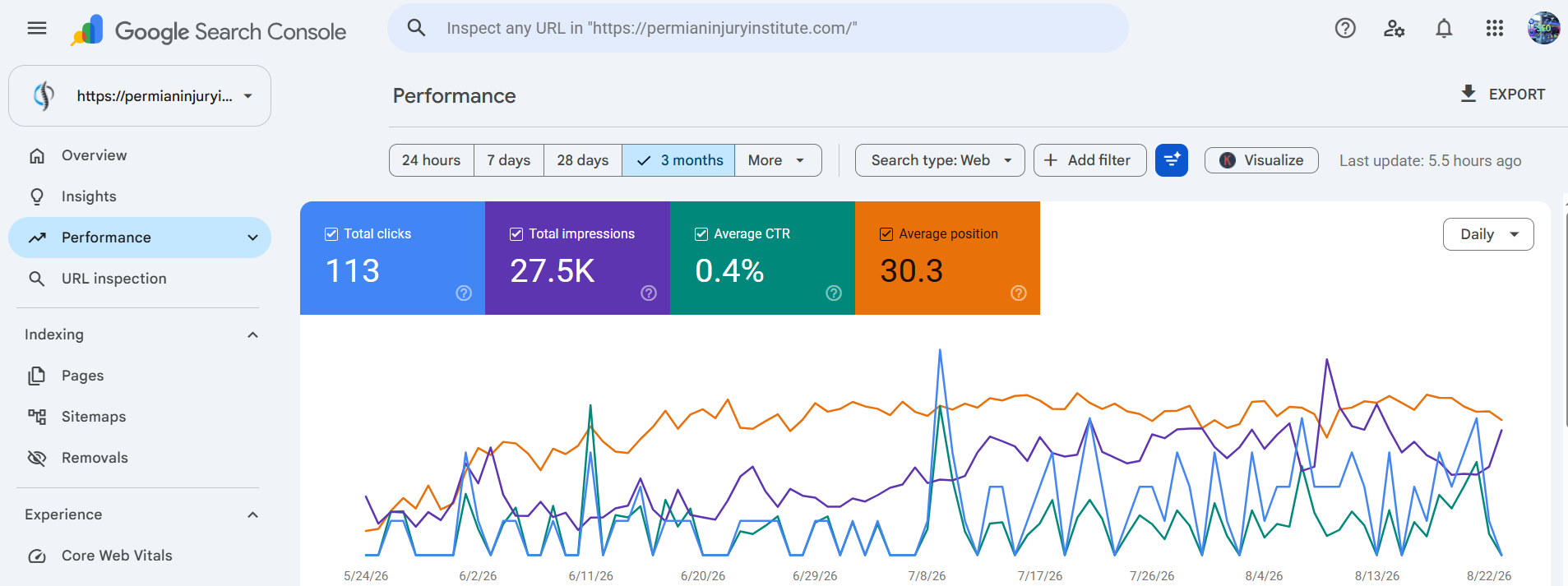1568x586 pixels.
Task: Open the Help question mark icon
Action: point(1345,29)
